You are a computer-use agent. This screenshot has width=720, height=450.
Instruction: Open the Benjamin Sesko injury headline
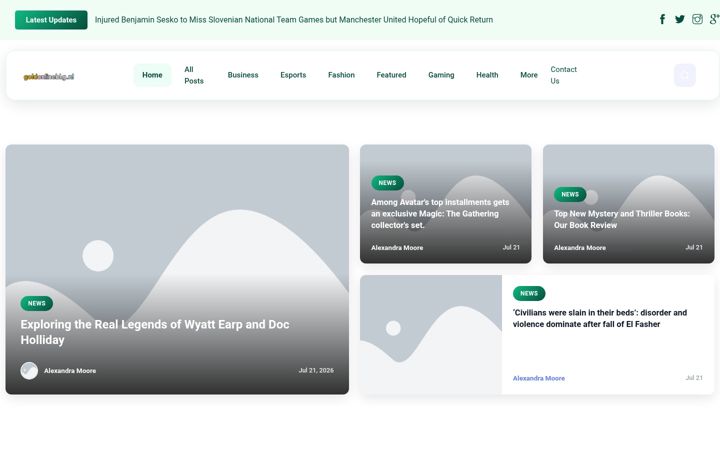[294, 20]
